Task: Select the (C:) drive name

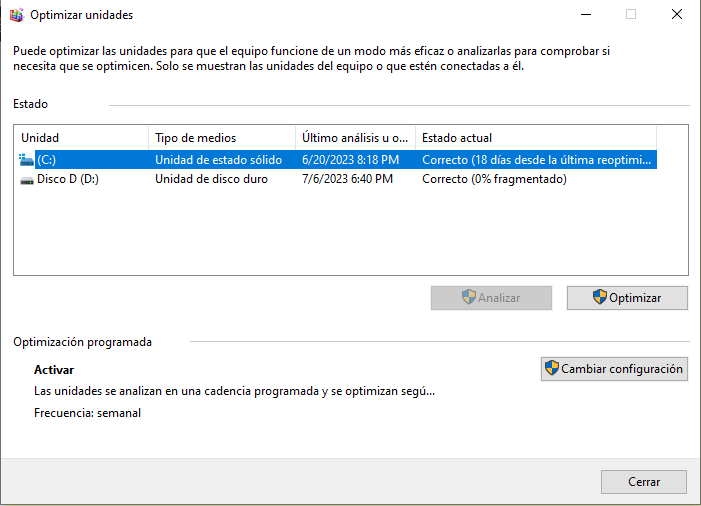Action: [47, 159]
